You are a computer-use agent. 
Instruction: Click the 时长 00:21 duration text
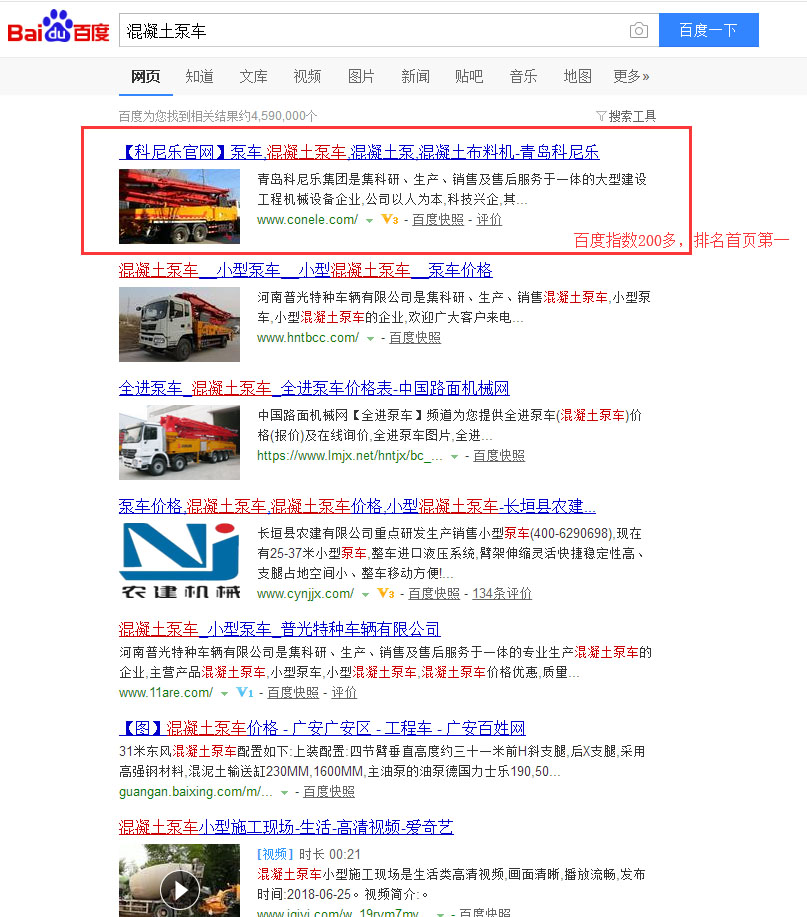[330, 854]
